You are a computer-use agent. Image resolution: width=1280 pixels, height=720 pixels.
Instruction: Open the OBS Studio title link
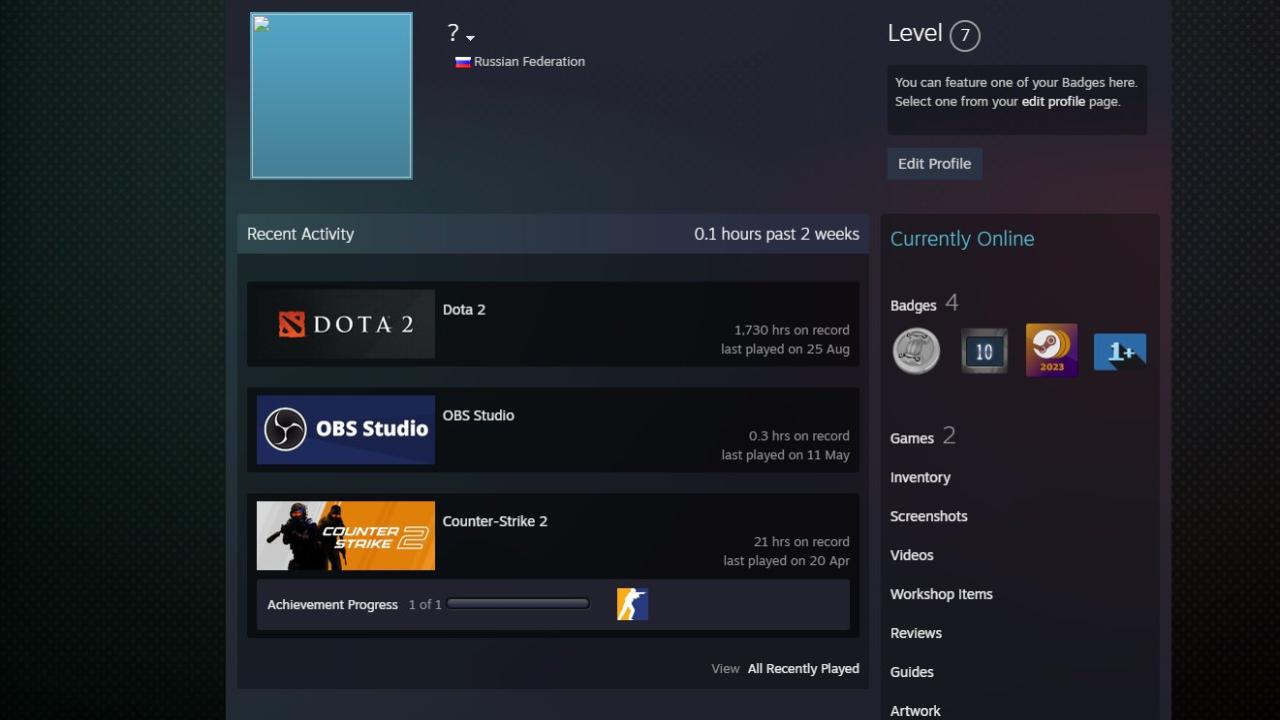(479, 416)
